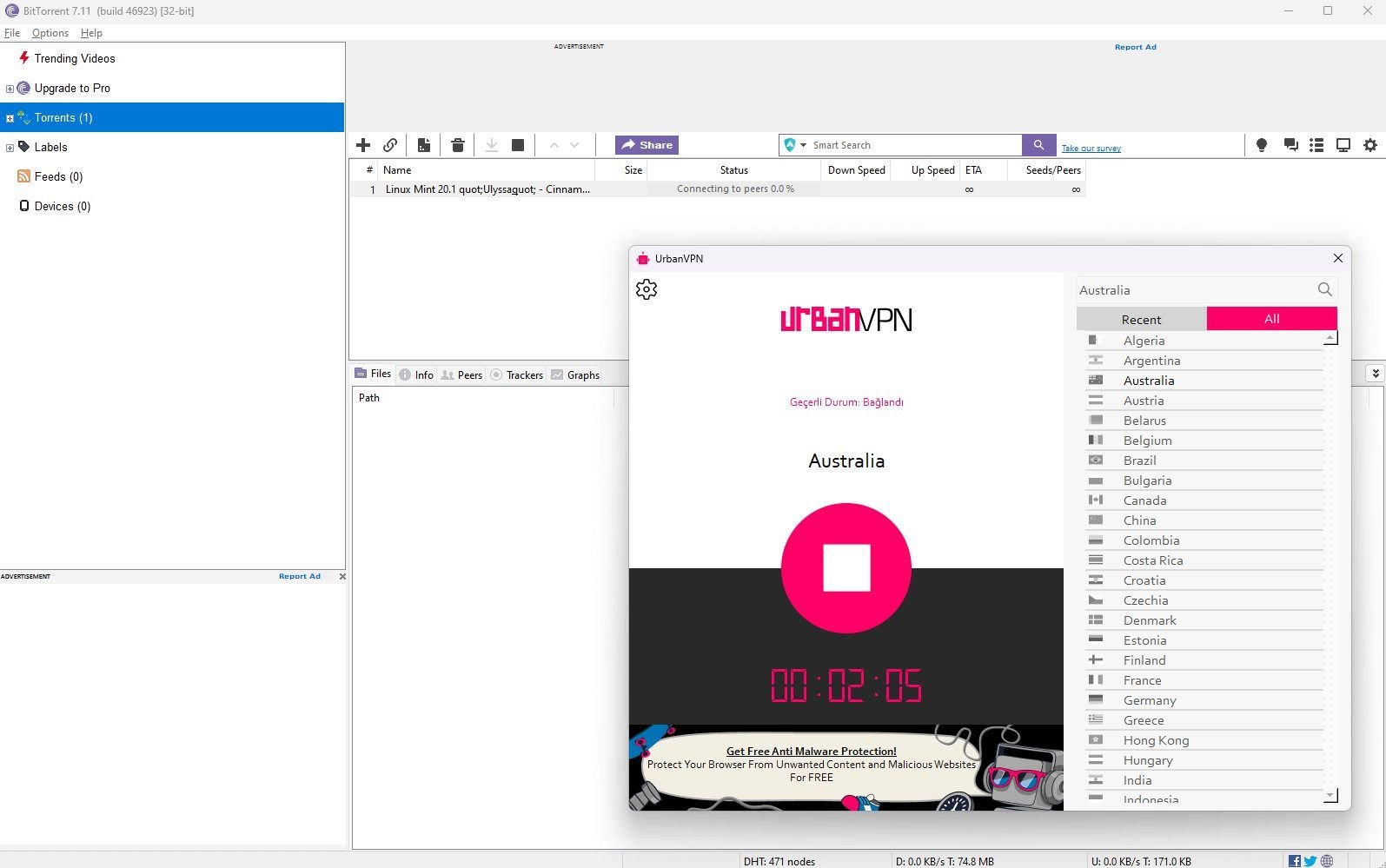
Task: Switch to the Info tab
Action: (x=416, y=374)
